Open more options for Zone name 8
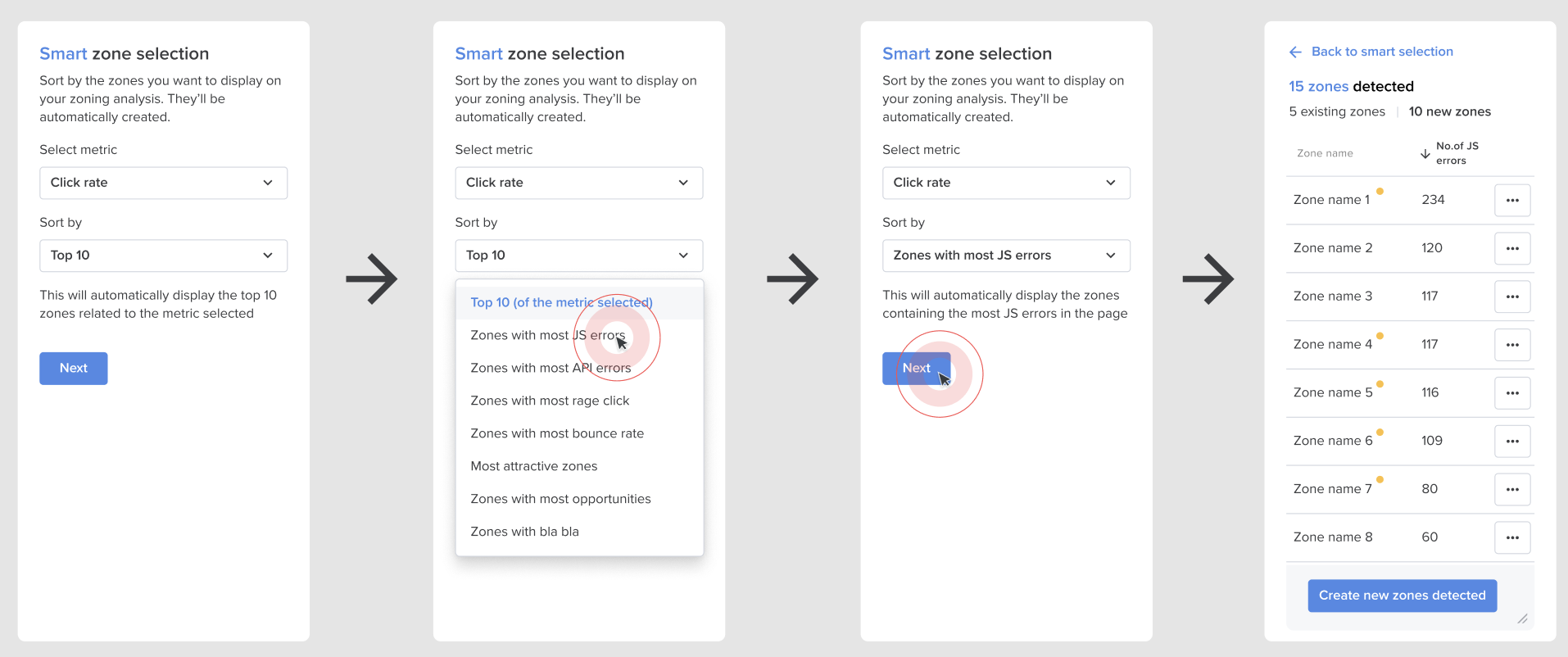This screenshot has width=1568, height=657. pyautogui.click(x=1511, y=537)
